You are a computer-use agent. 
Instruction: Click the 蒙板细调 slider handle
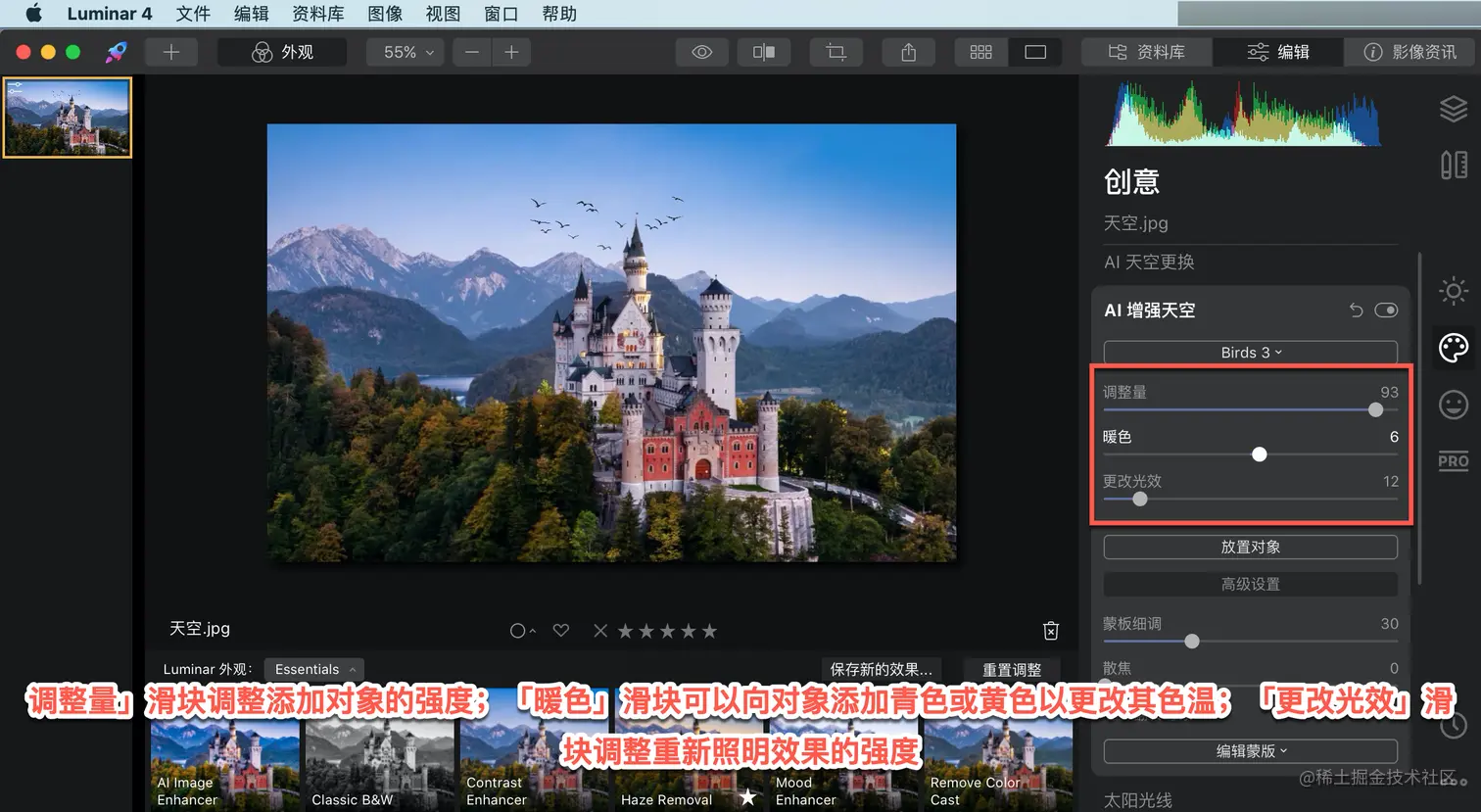click(x=1192, y=642)
